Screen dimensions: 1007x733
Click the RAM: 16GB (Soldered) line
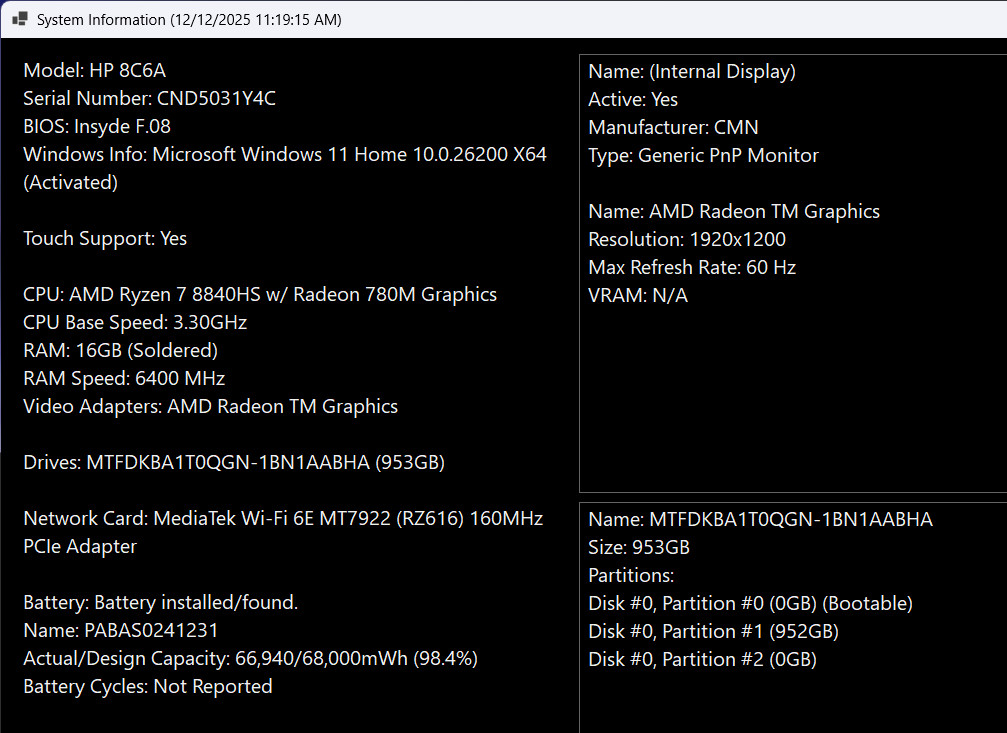click(121, 350)
